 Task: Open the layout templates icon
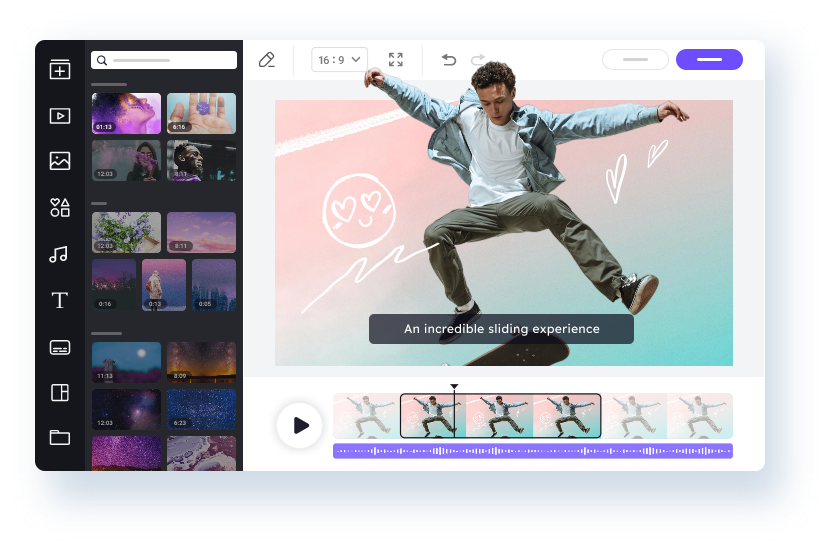(x=60, y=392)
